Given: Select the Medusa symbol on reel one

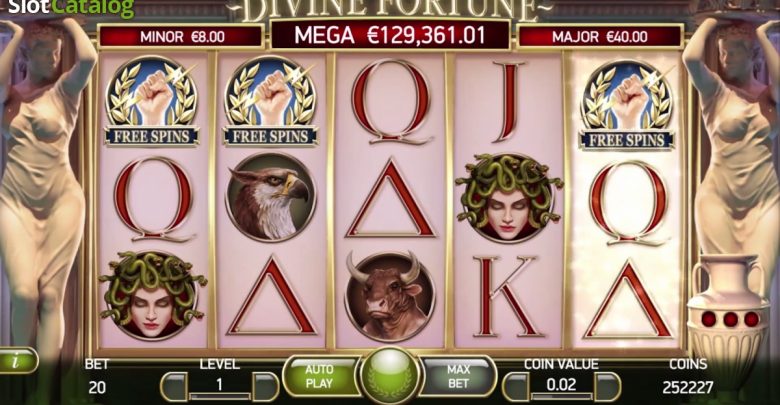Looking at the screenshot, I should click(152, 296).
